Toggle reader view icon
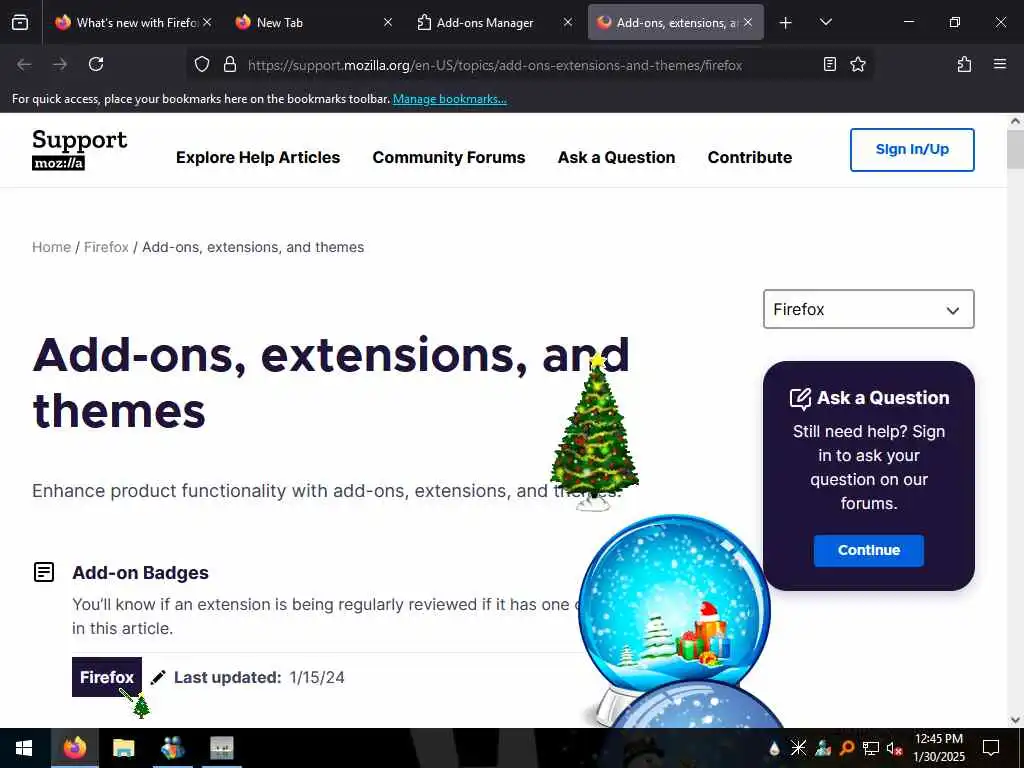1024x768 pixels. point(830,65)
